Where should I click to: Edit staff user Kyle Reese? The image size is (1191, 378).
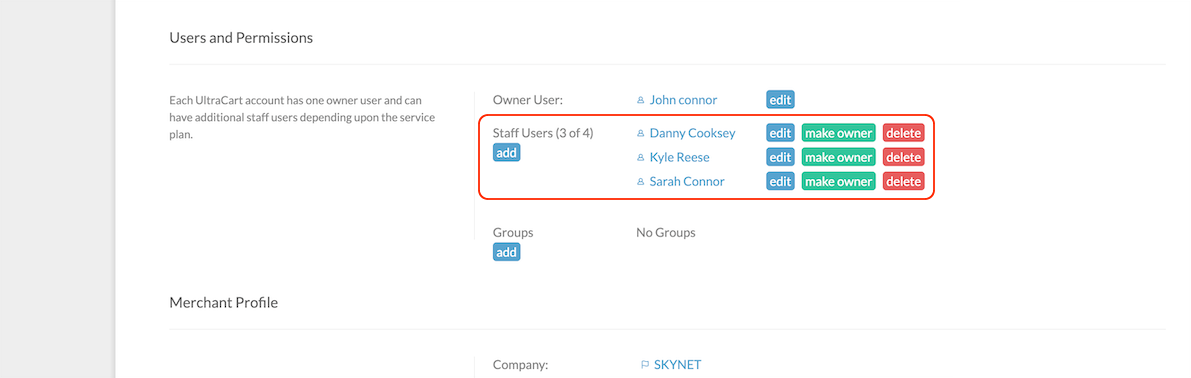click(780, 157)
